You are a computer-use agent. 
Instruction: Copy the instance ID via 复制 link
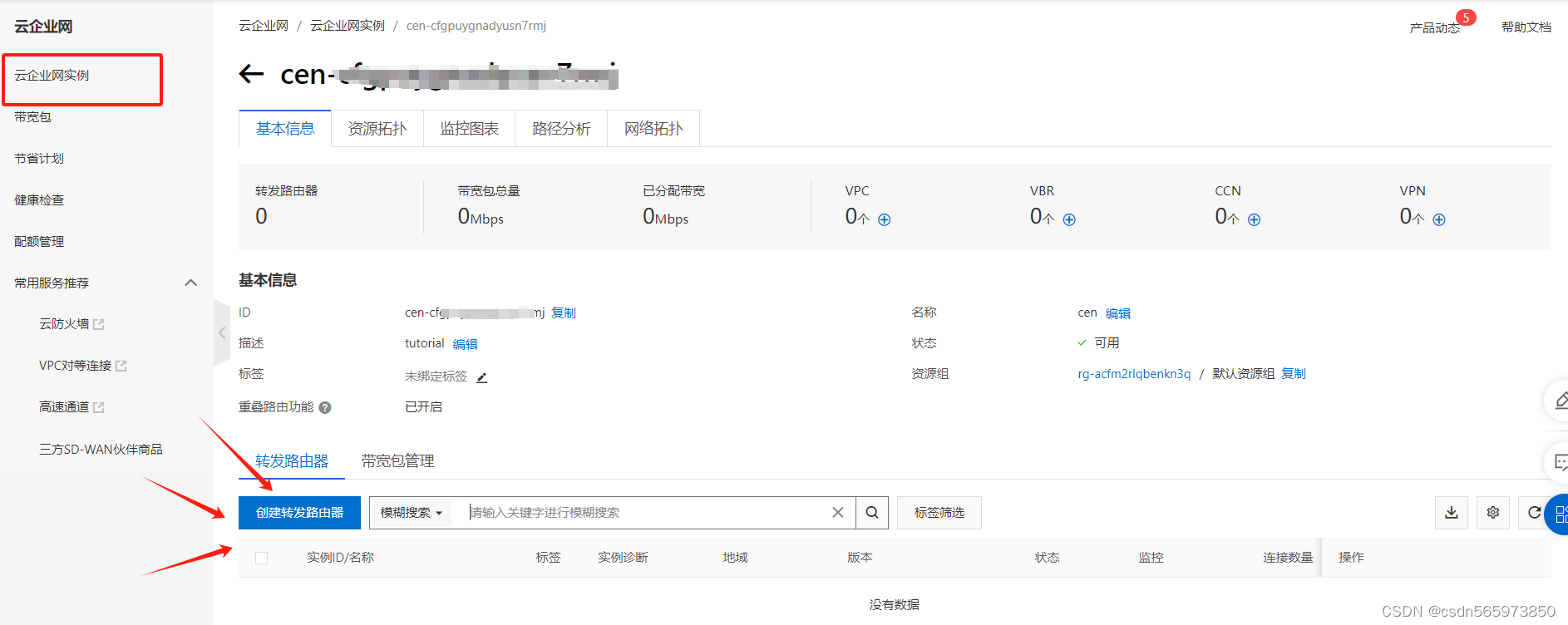(564, 313)
